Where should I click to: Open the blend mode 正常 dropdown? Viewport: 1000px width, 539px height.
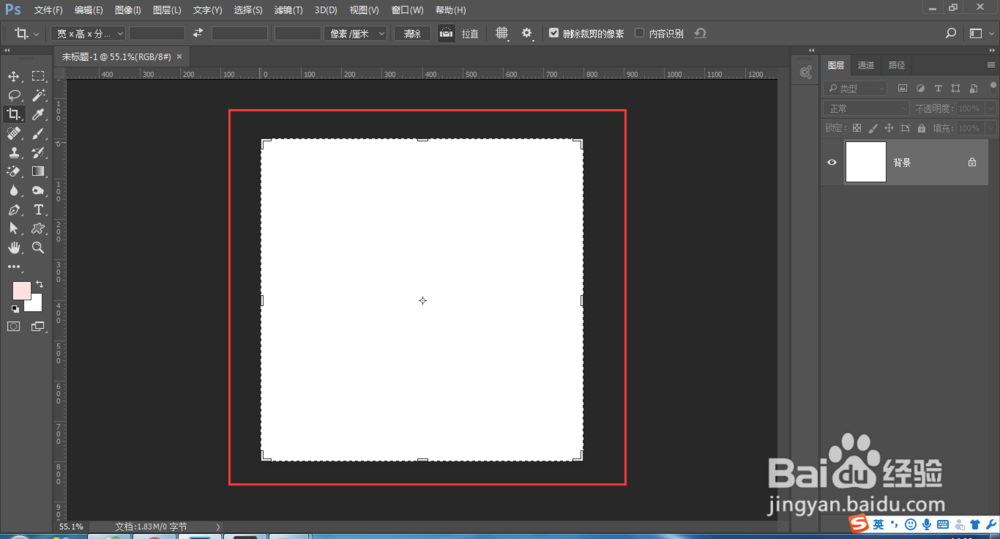click(866, 108)
